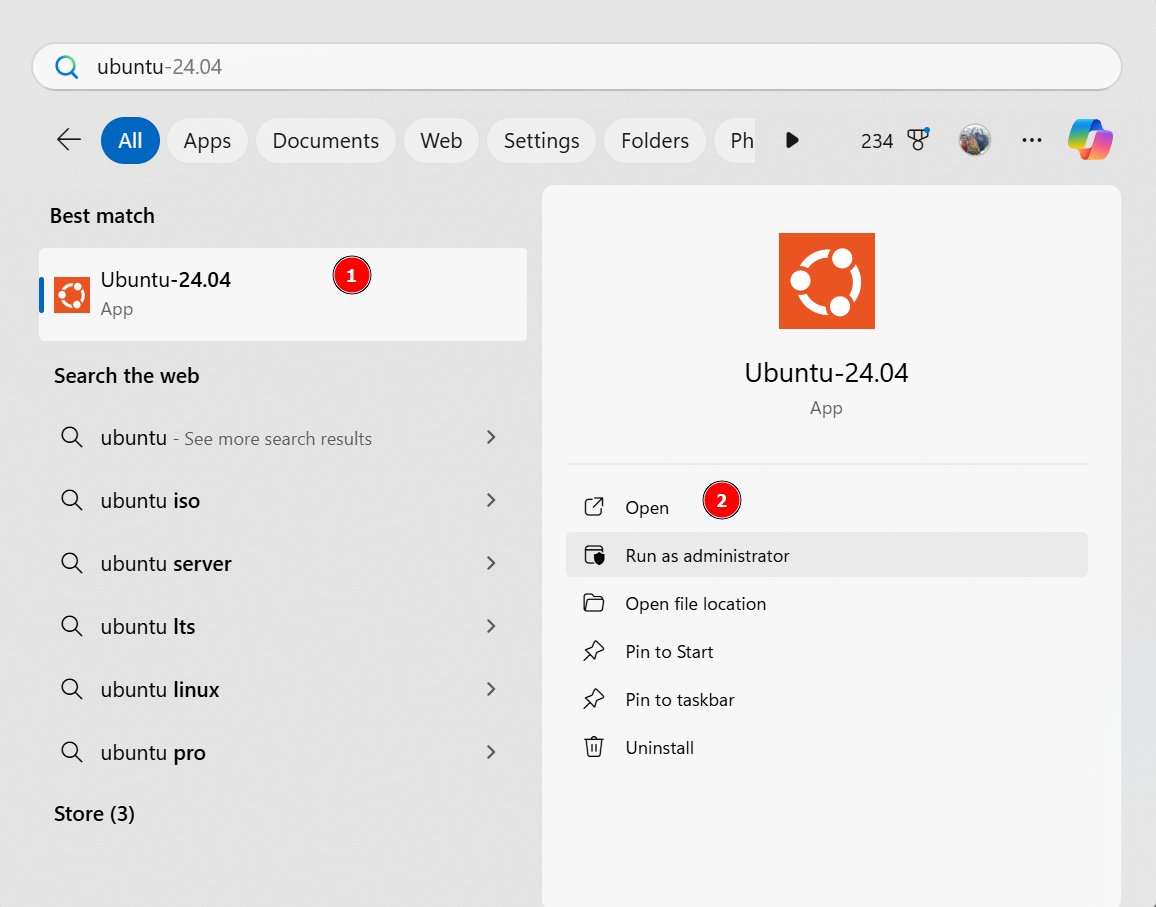Choose Run as administrator
The width and height of the screenshot is (1156, 907).
[707, 555]
